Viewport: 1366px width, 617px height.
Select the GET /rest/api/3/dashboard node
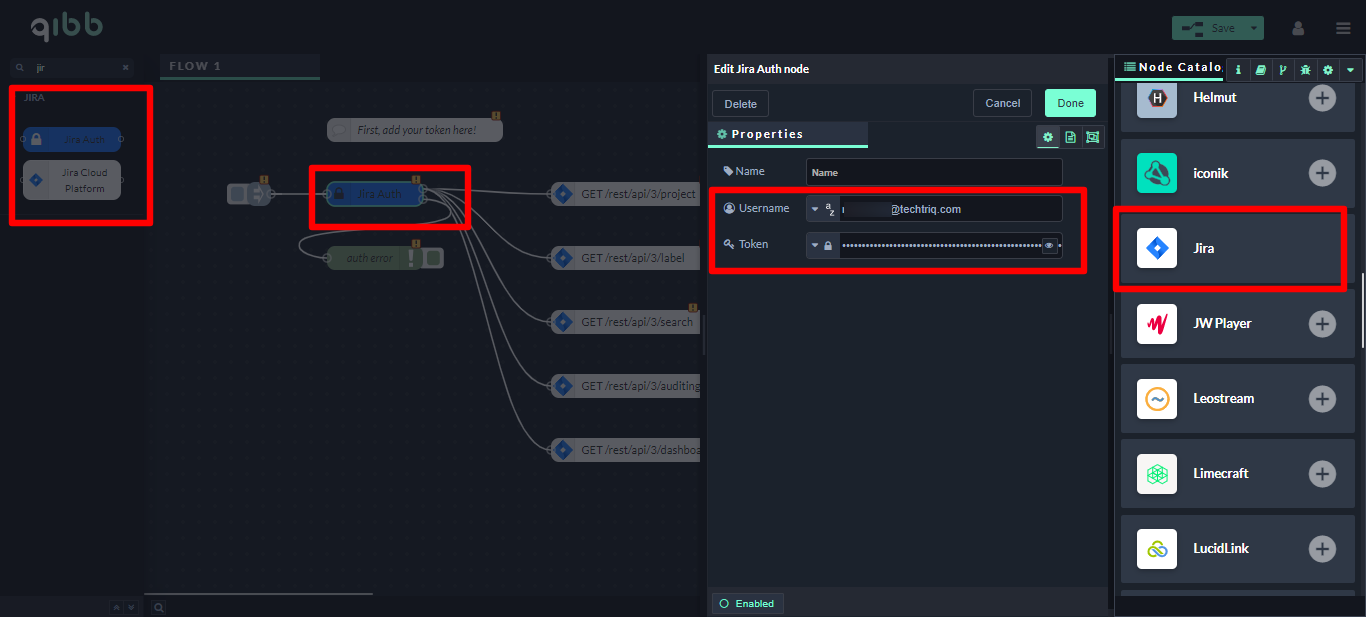point(625,450)
